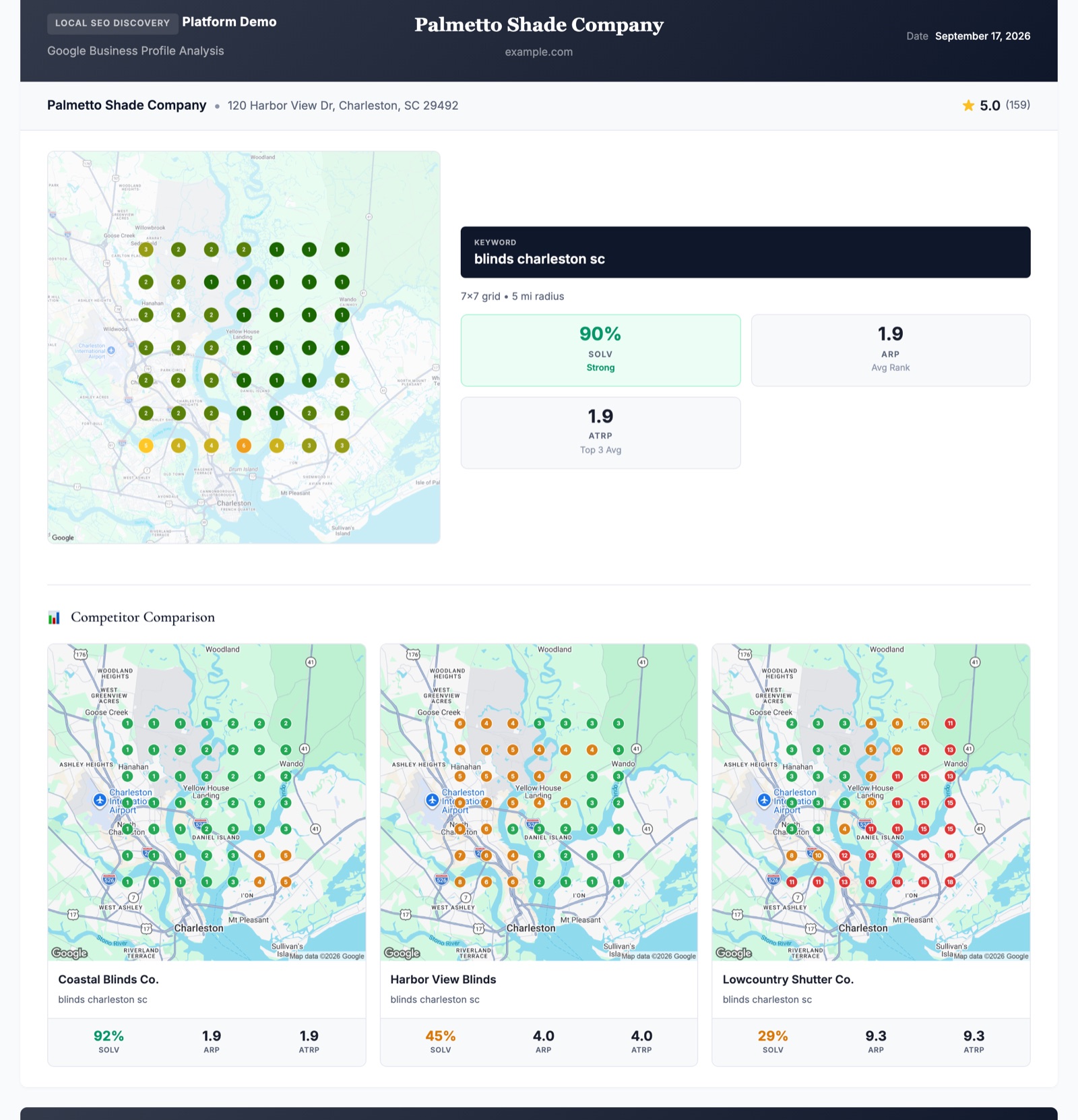Click the Platform Demo header label
Screen dimensions: 1078x1120
[x=229, y=22]
